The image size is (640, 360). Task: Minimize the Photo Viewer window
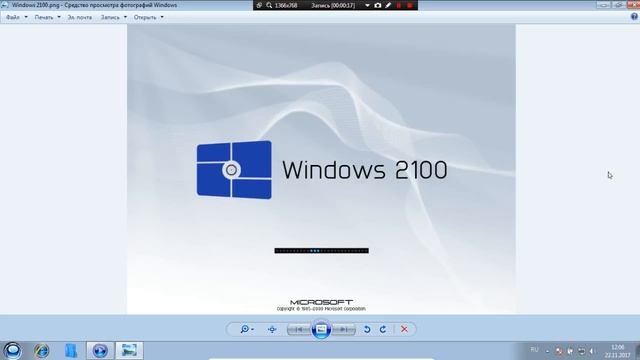[604, 4]
